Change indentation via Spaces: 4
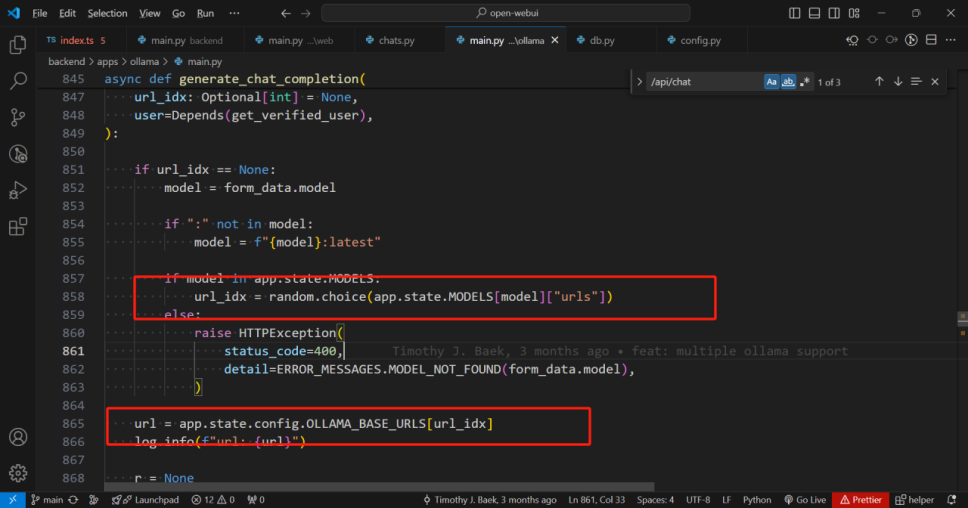Viewport: 968px width, 508px height. point(655,500)
